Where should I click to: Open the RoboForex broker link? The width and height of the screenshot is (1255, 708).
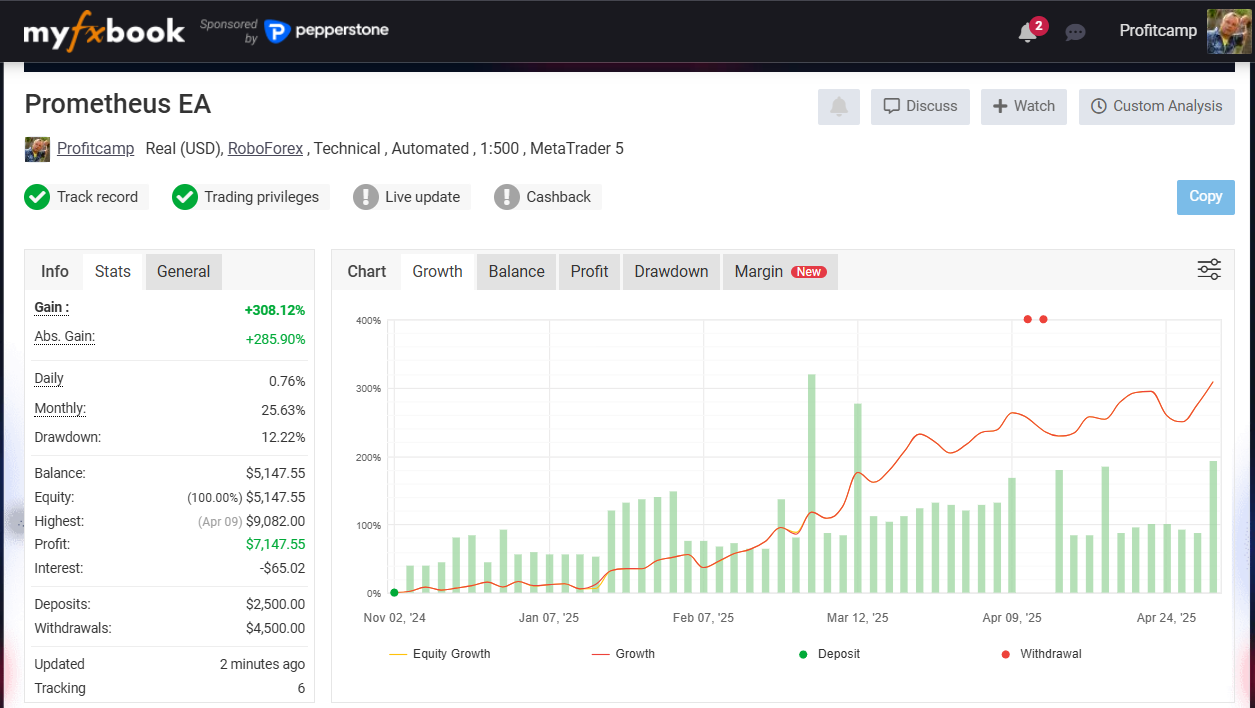(x=265, y=149)
